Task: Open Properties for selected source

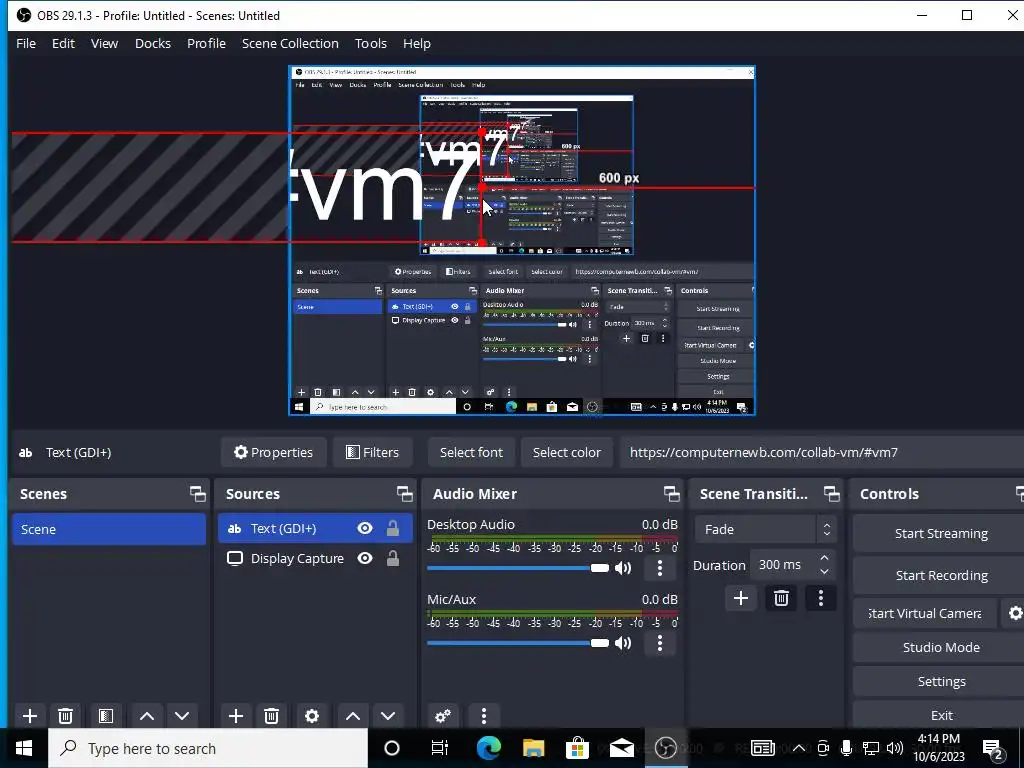Action: pos(274,452)
